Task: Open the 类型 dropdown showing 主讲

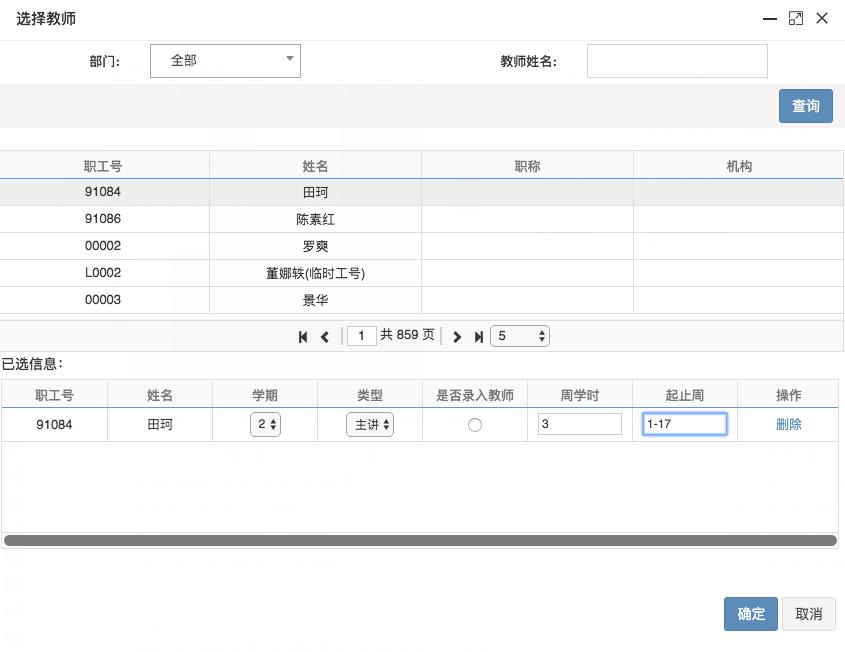Action: (x=370, y=425)
